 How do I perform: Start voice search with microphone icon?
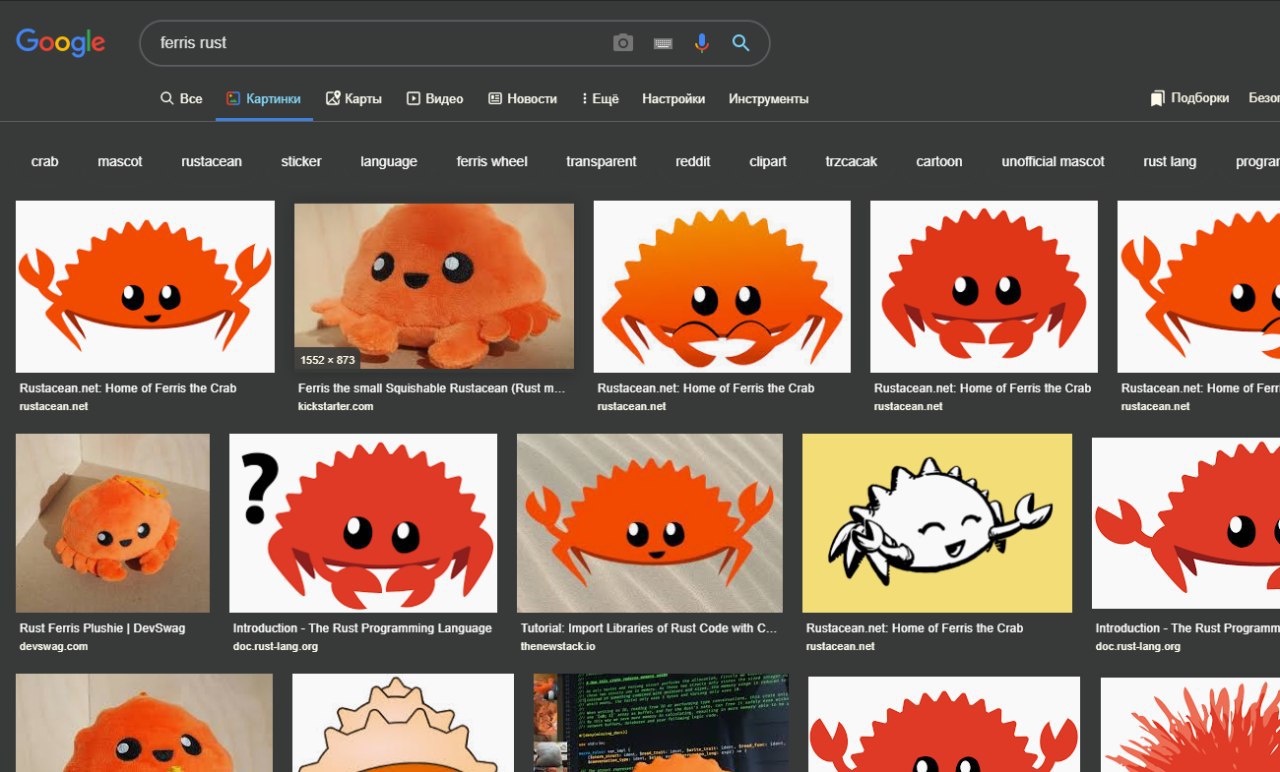(702, 43)
